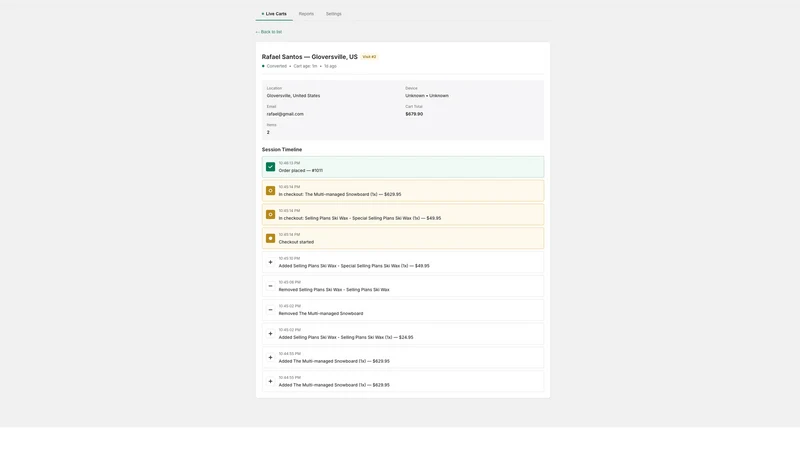
Task: Click the icon beside In checkout Special Ski Wax
Action: (x=270, y=214)
